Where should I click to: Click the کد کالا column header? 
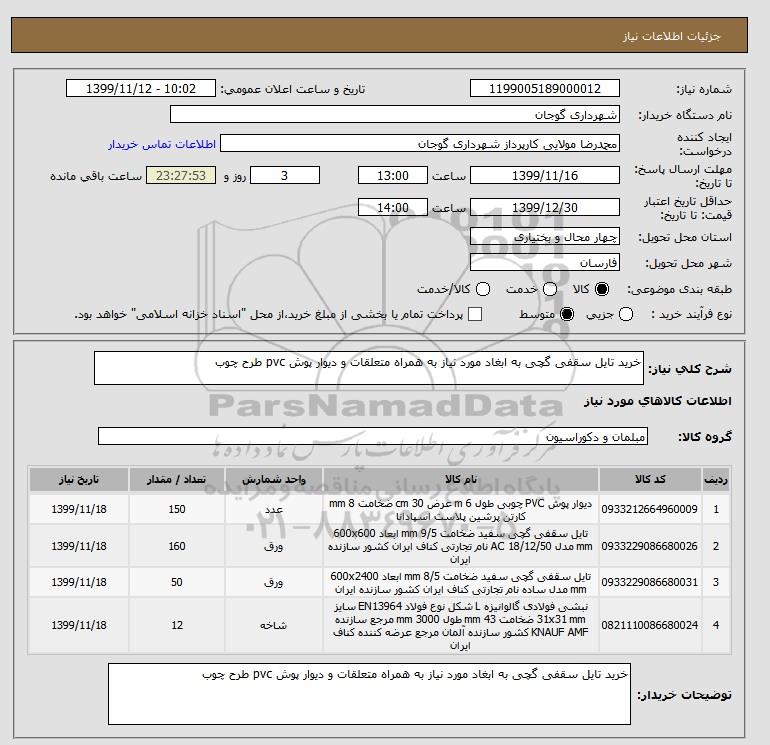[x=650, y=479]
